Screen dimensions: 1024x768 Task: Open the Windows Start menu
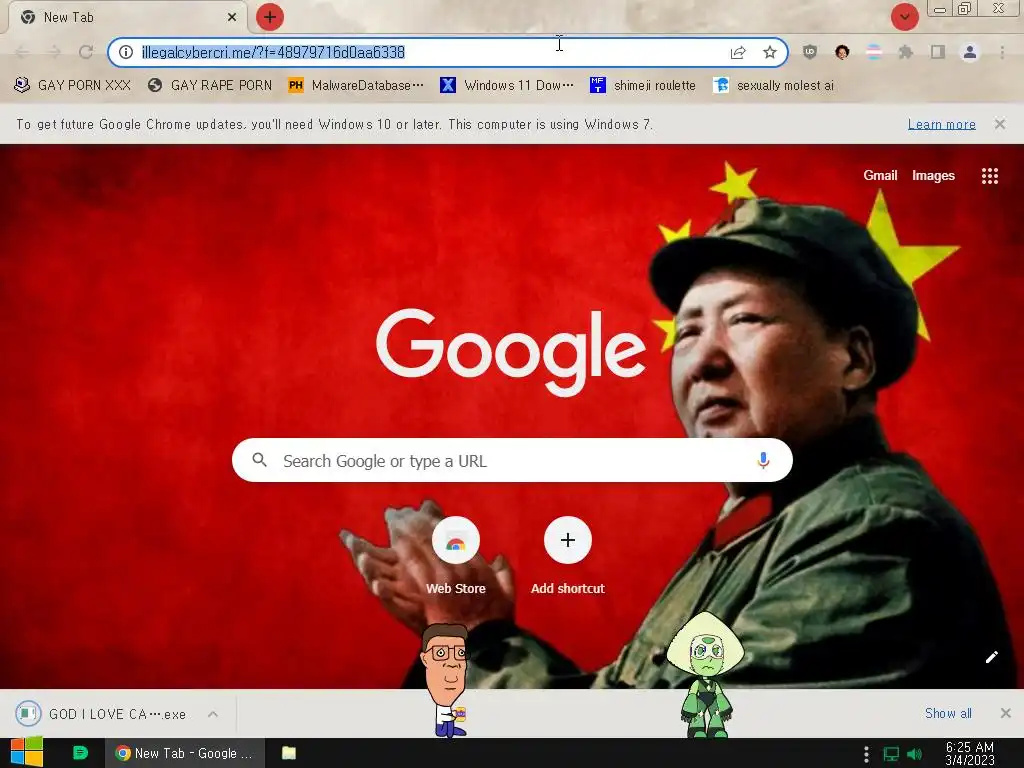pos(27,752)
